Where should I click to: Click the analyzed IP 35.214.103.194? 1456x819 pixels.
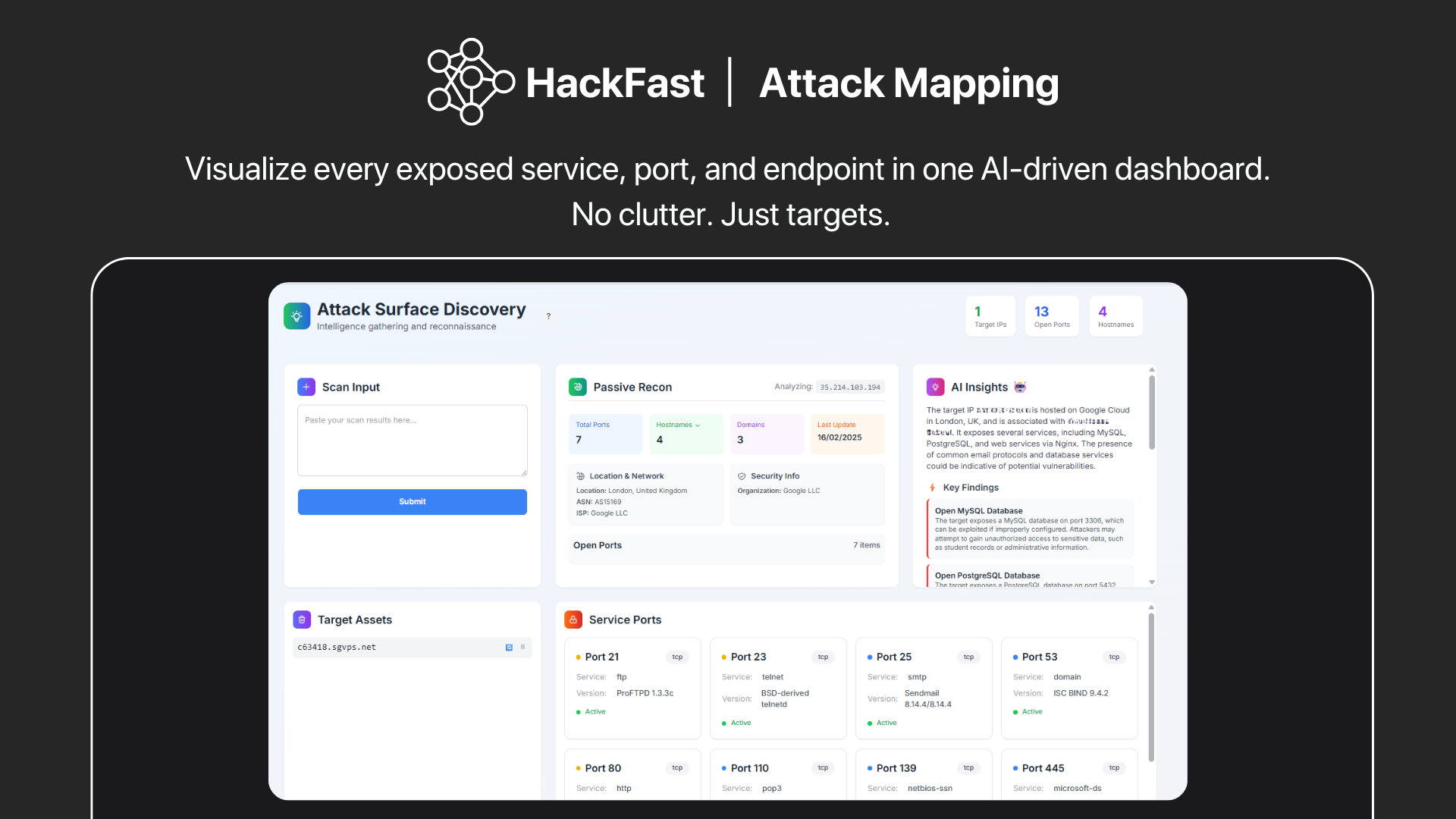[x=850, y=388]
